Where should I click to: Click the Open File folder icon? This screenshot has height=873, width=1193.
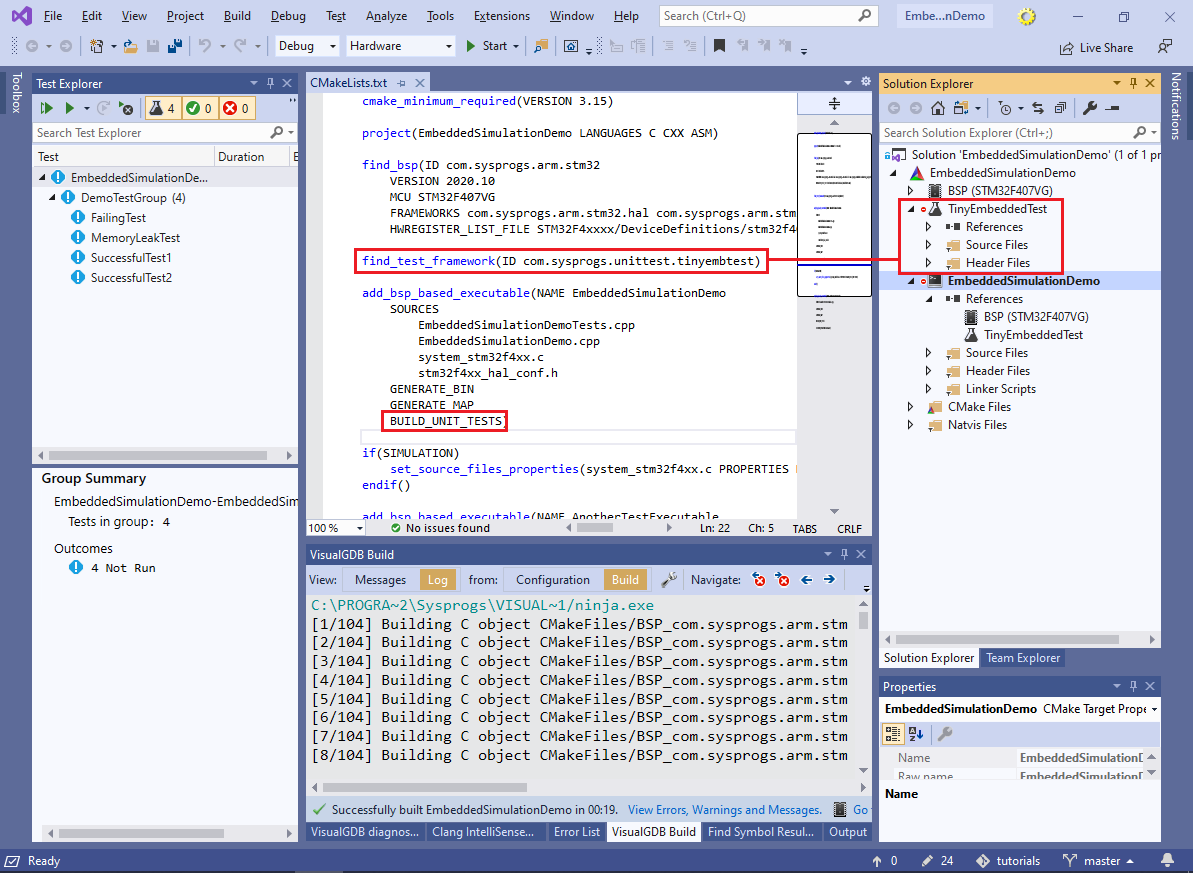tap(130, 46)
